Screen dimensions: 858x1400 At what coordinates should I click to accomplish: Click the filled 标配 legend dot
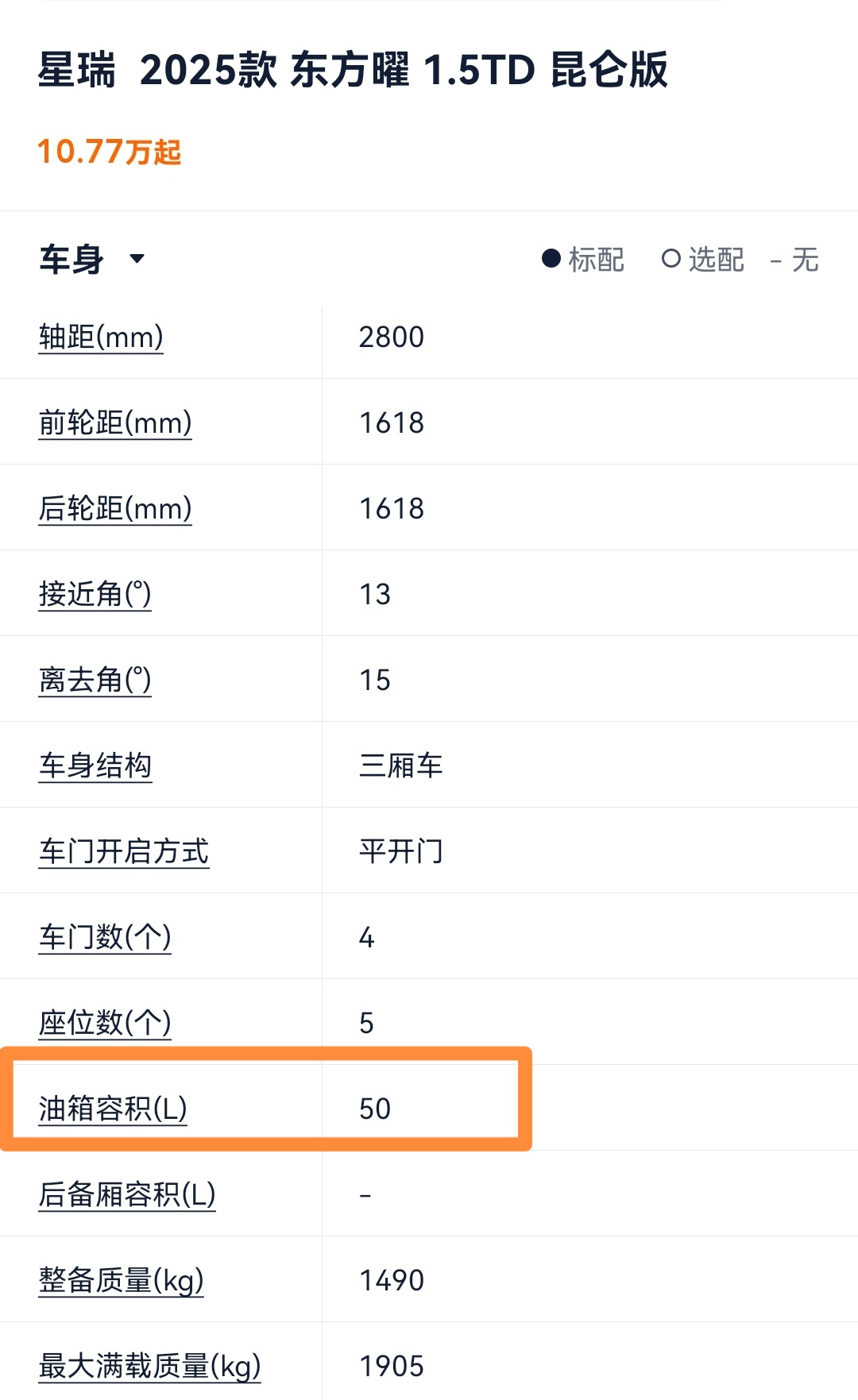[x=551, y=259]
